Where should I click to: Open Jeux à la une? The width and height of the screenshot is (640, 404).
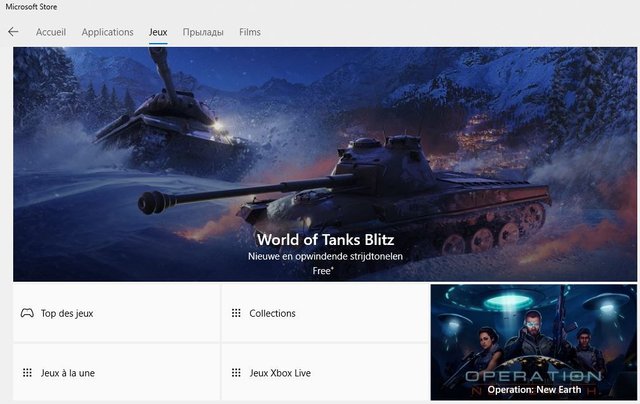tap(116, 372)
